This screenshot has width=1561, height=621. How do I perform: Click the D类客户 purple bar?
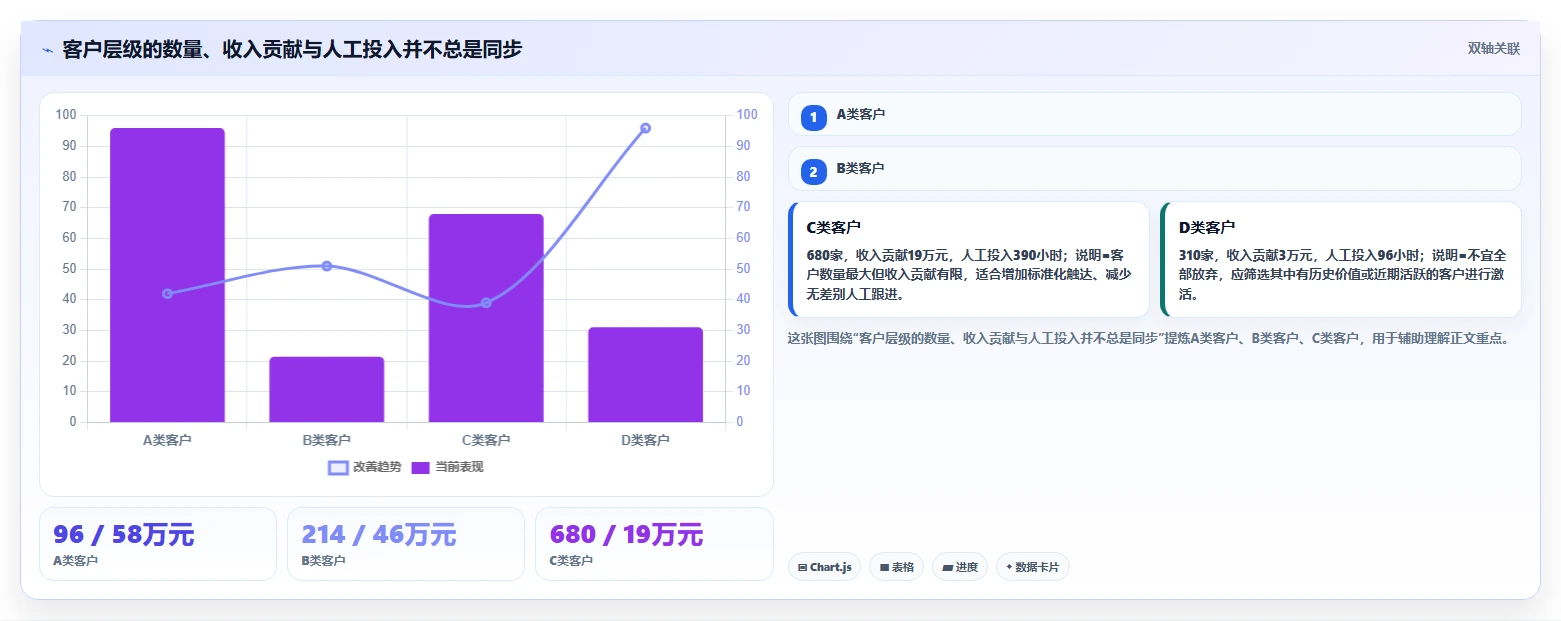point(646,374)
